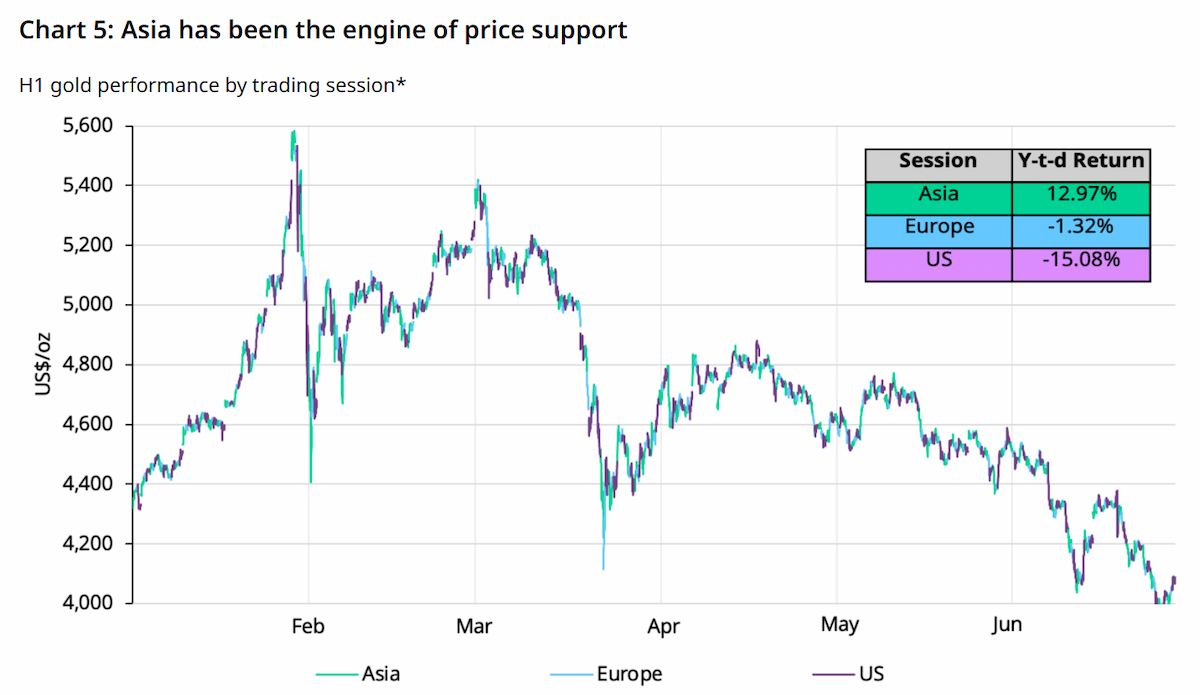Click the Session column header
Viewport: 1200px width, 695px height.
tap(938, 161)
